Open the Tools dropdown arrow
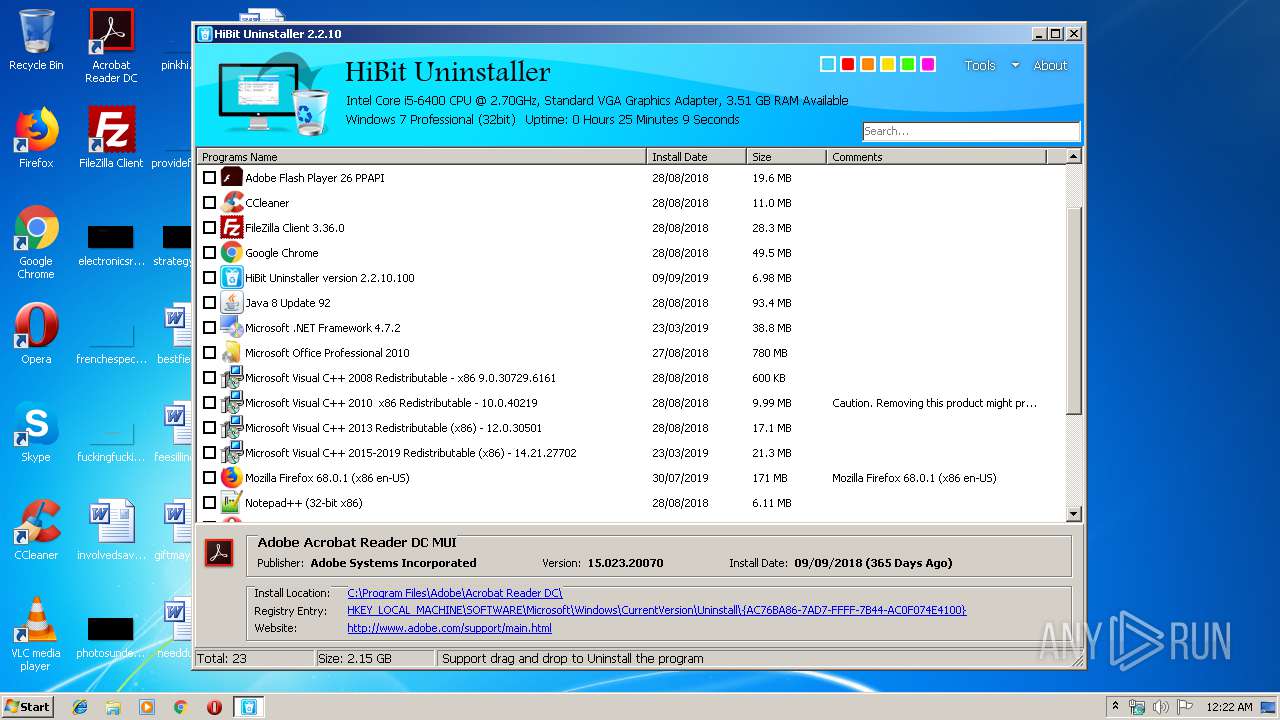This screenshot has height=720, width=1280. (1015, 65)
